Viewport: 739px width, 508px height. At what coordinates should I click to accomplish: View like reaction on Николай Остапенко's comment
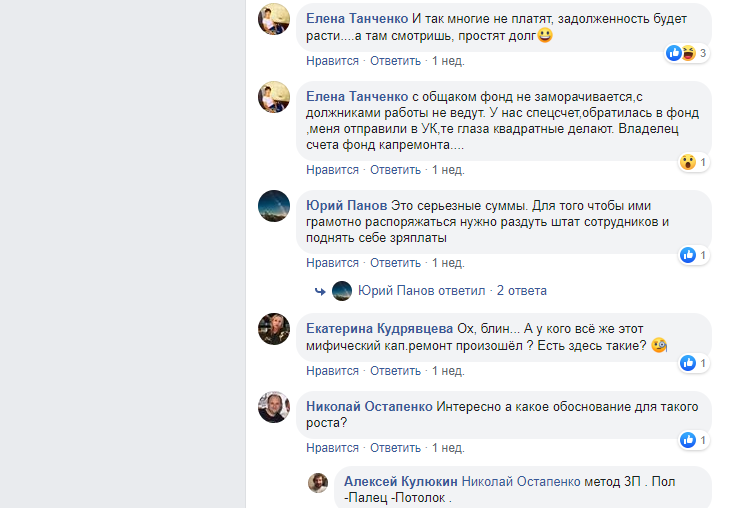(688, 439)
